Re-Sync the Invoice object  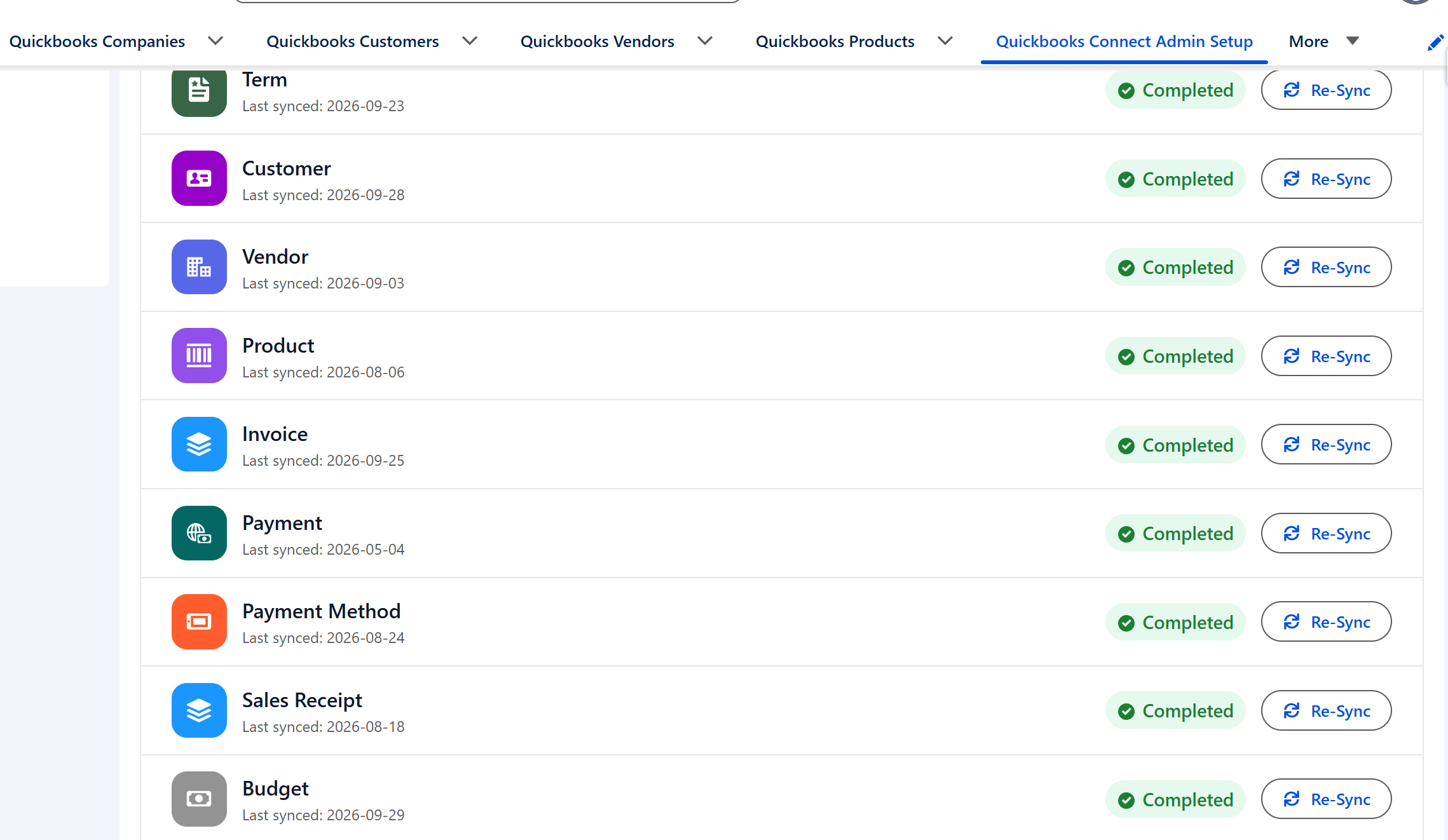1326,445
